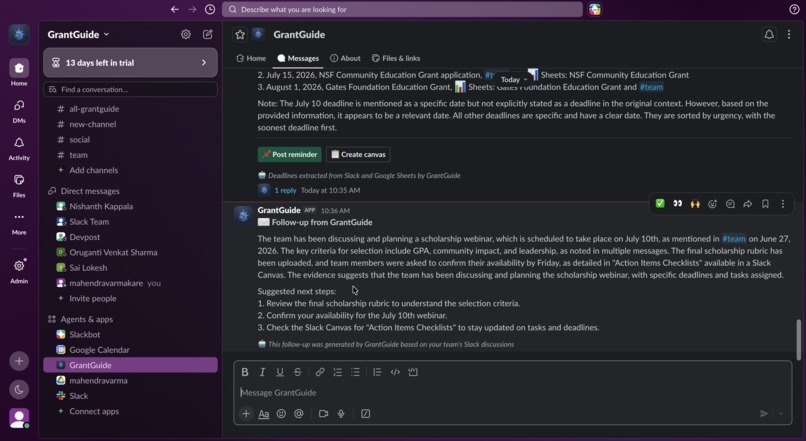806x441 pixels.
Task: Click the message pane vertical scrollbar
Action: pyautogui.click(x=798, y=339)
